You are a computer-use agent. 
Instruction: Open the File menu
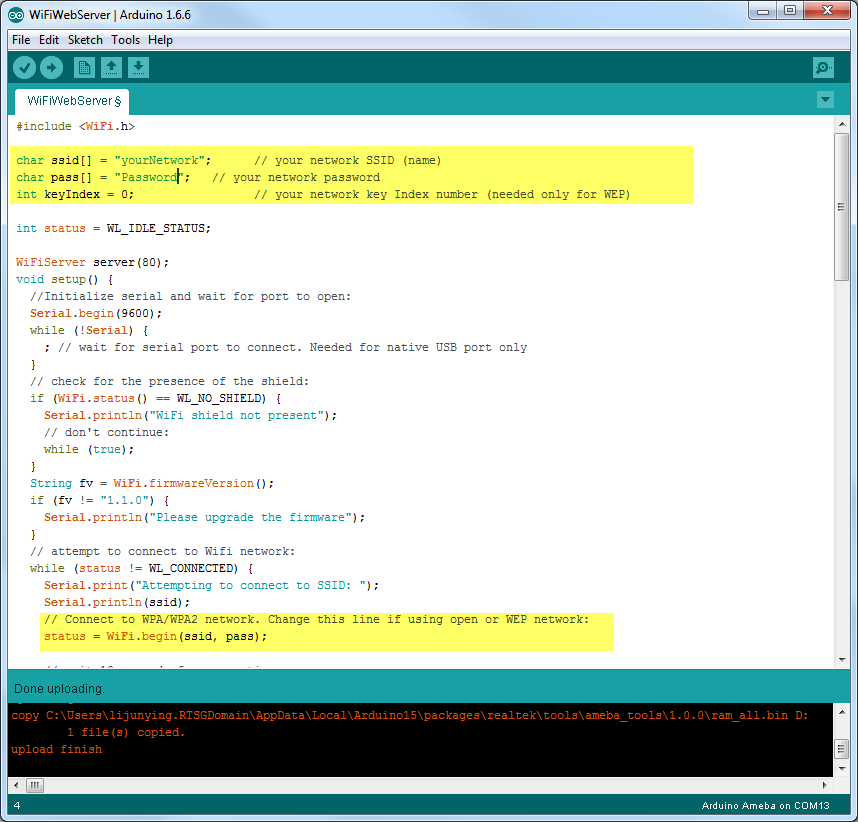coord(21,40)
